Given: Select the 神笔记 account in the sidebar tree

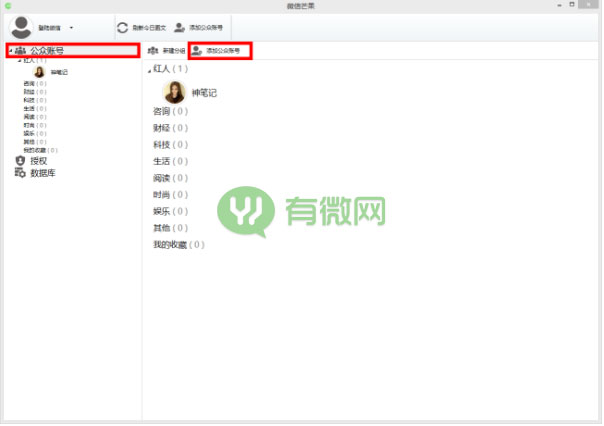Looking at the screenshot, I should 59,72.
